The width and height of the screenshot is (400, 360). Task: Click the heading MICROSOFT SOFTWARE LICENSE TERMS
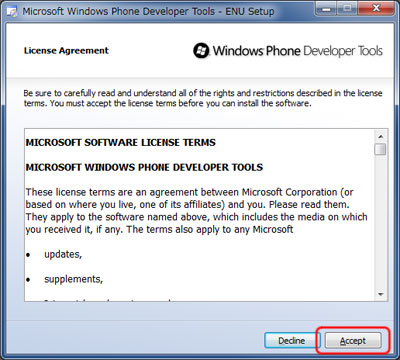point(121,143)
